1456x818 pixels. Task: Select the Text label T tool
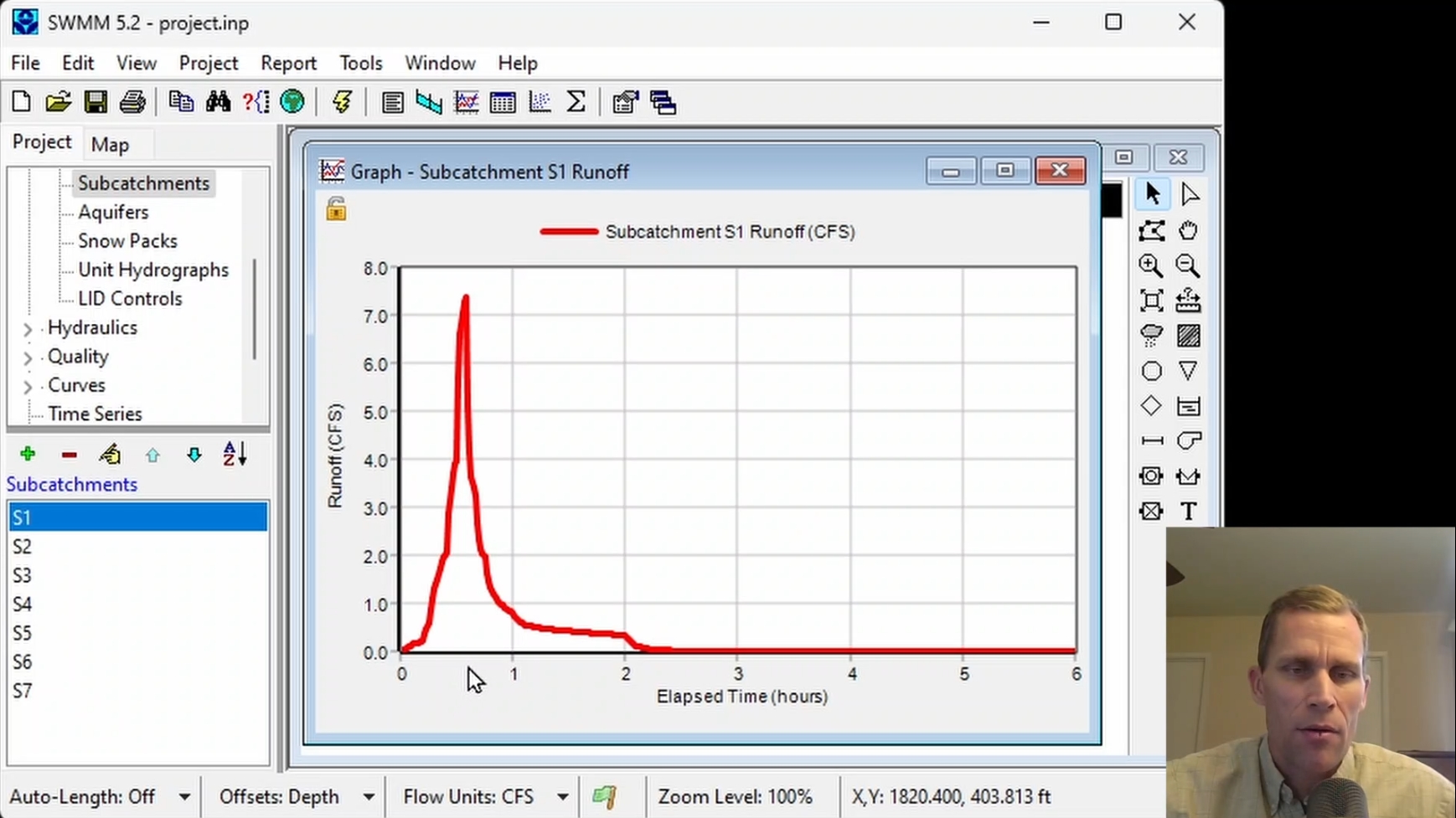click(1188, 511)
